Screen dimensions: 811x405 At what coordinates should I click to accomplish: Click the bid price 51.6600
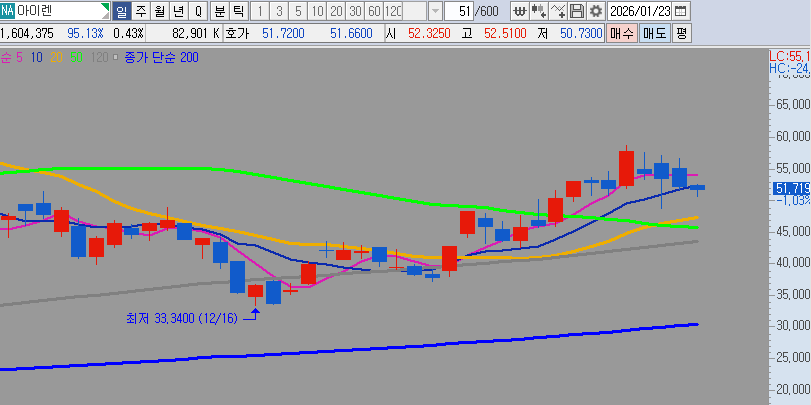pos(351,34)
